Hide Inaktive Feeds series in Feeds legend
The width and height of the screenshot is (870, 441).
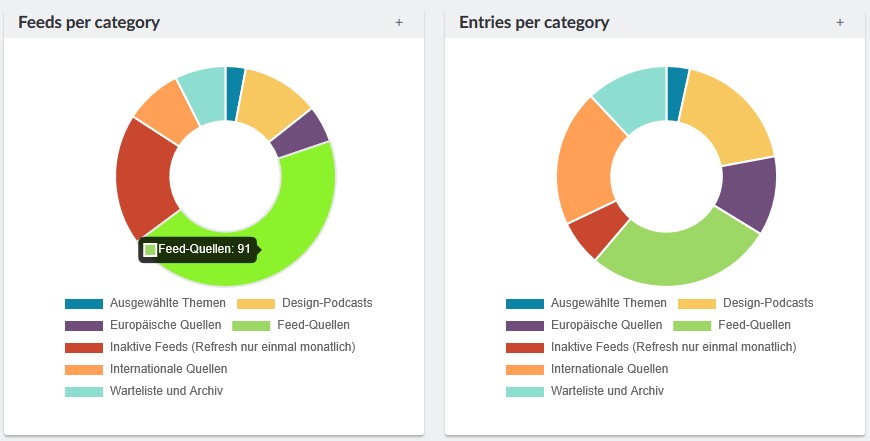tap(210, 347)
